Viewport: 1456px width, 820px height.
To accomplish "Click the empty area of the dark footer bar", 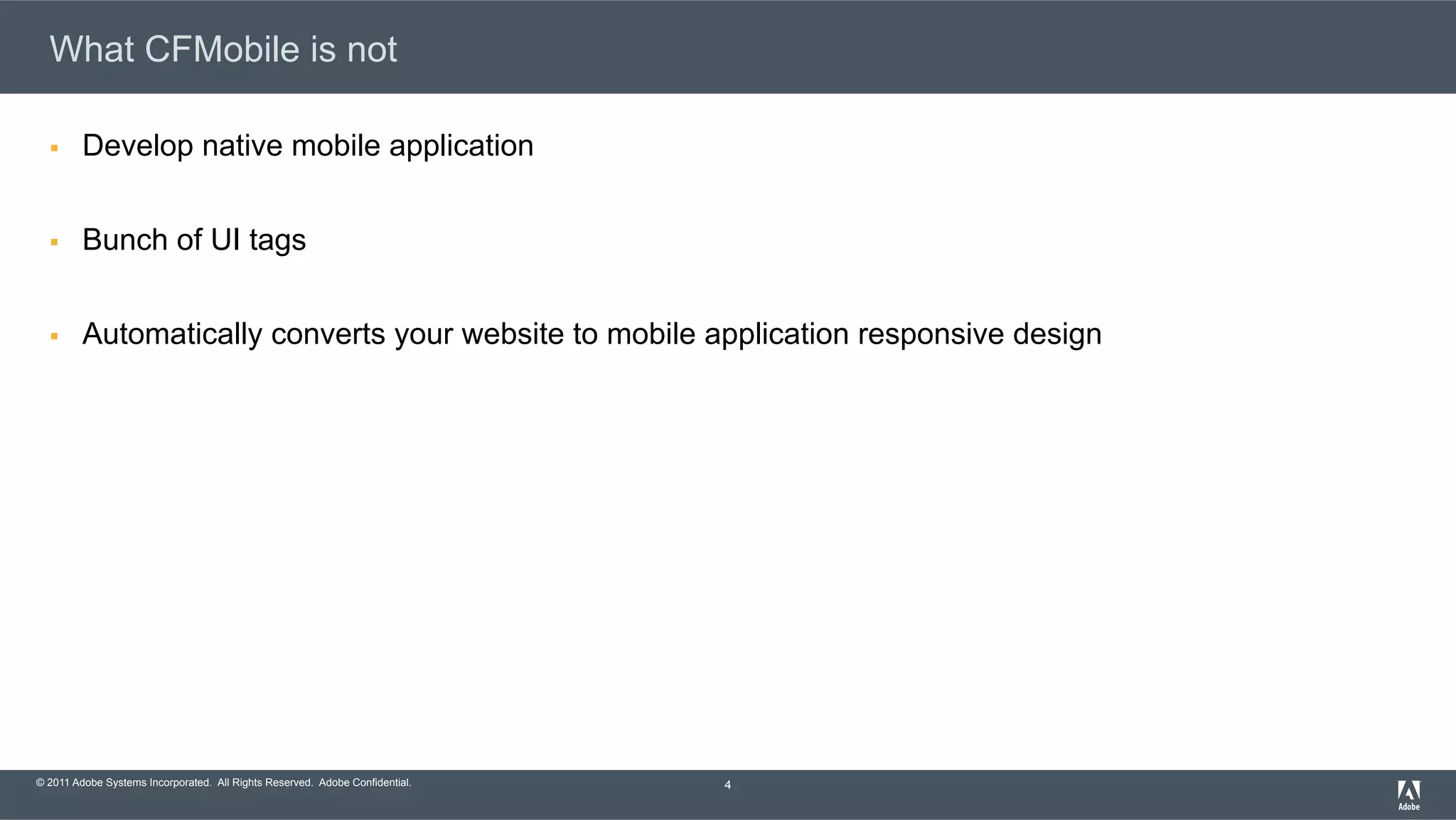I will (x=1066, y=795).
